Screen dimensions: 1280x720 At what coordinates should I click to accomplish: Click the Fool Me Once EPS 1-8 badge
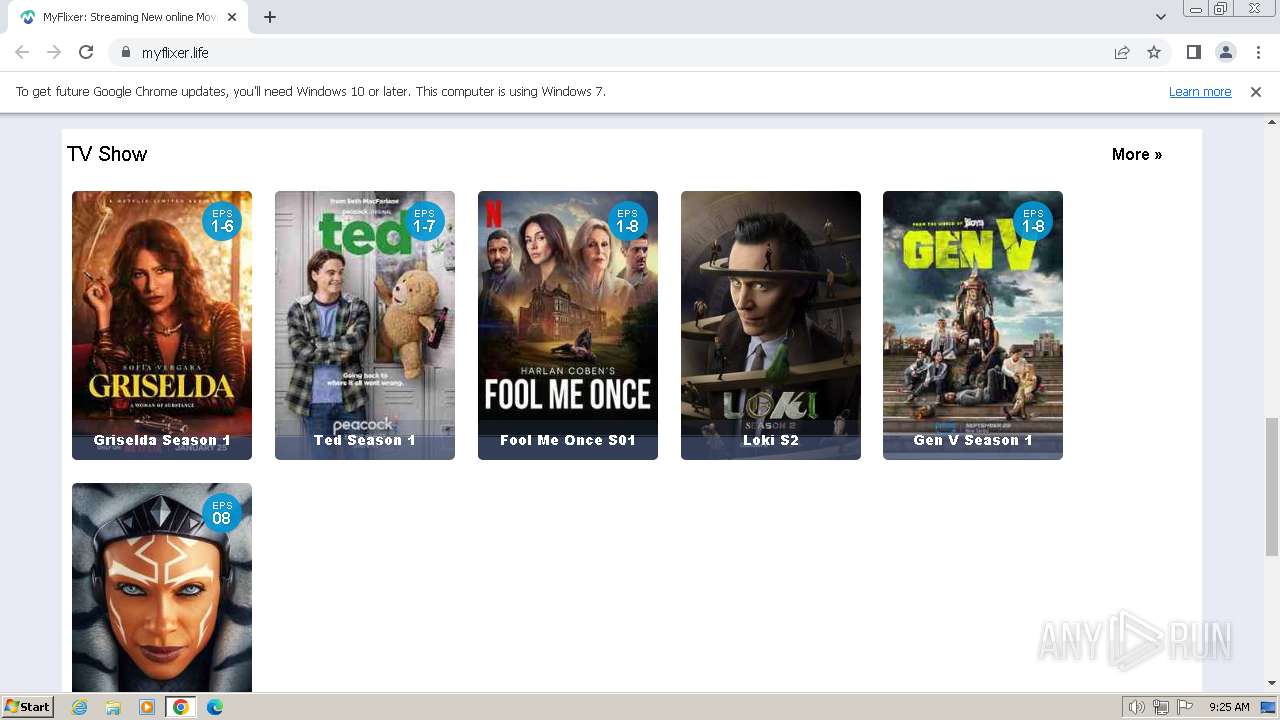627,221
